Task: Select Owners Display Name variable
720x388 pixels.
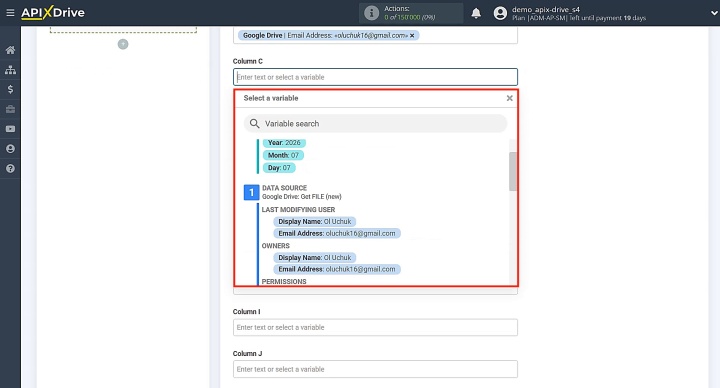Action: point(315,258)
